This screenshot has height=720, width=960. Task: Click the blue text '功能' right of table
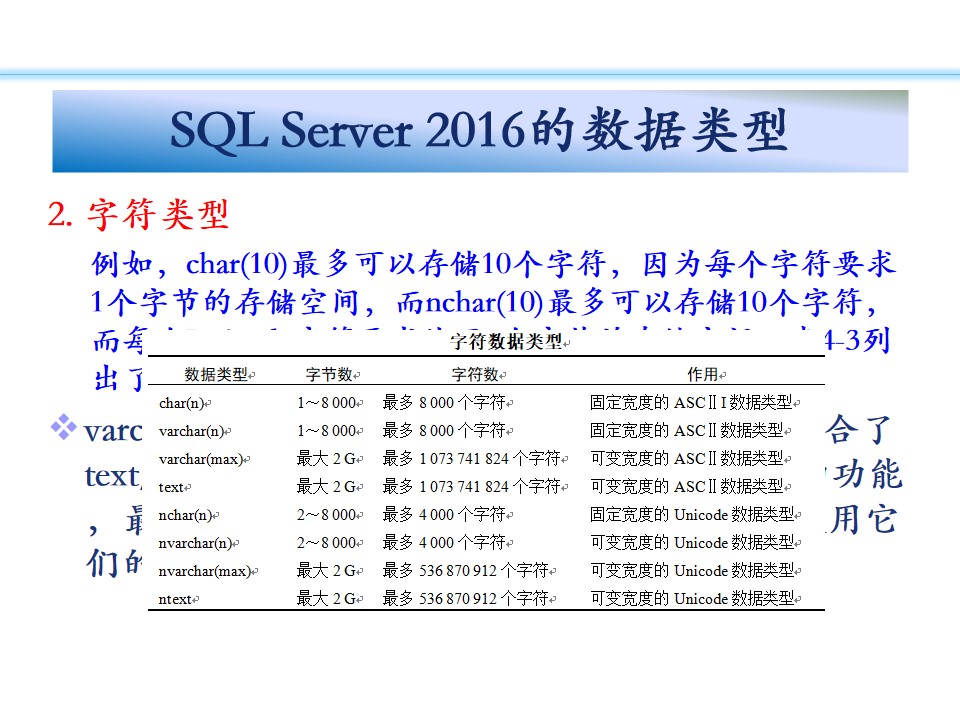tap(868, 474)
